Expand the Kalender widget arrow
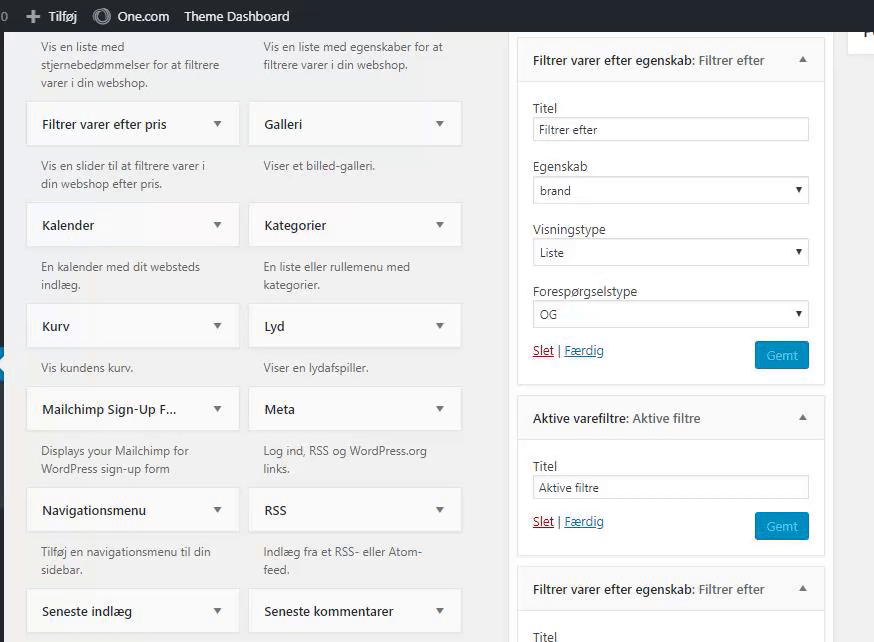Viewport: 874px width, 642px height. (217, 225)
